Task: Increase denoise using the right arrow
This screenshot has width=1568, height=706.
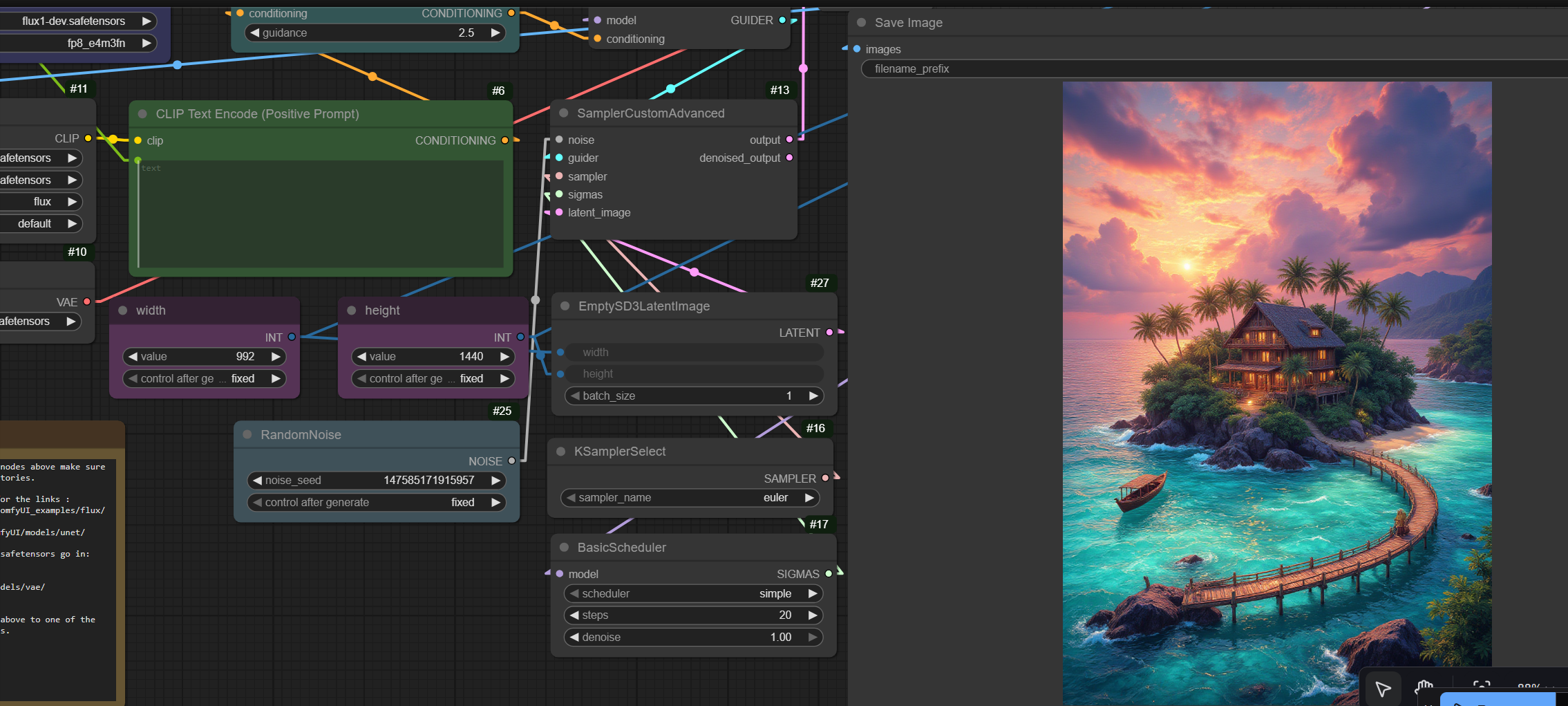Action: pyautogui.click(x=813, y=638)
